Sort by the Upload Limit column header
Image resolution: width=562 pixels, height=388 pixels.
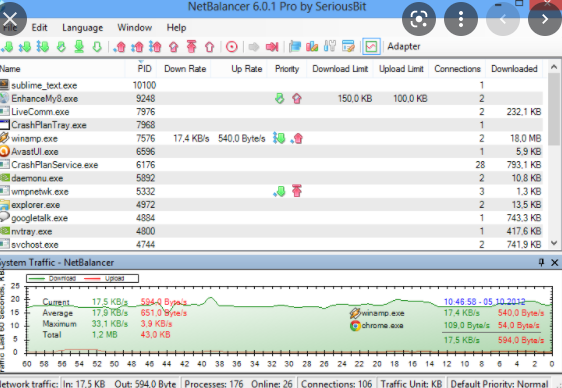coord(401,69)
